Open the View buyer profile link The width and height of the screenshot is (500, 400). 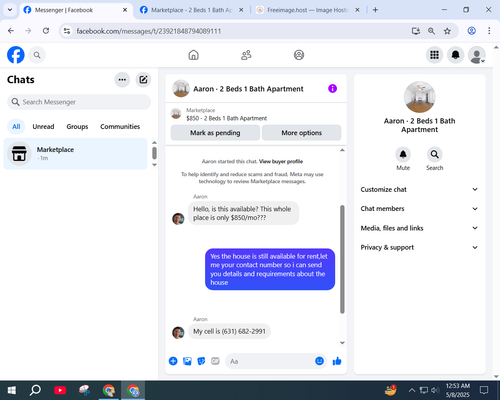(281, 162)
